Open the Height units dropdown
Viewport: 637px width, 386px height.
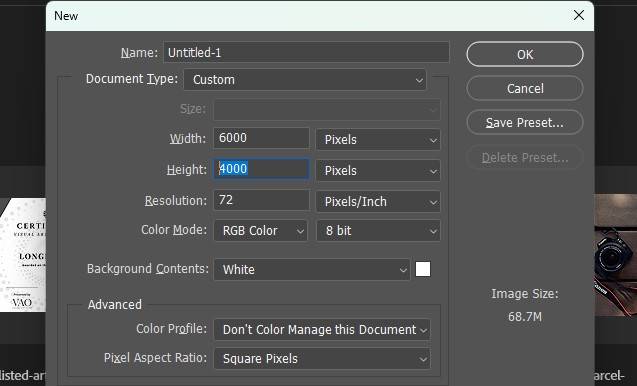pos(378,171)
